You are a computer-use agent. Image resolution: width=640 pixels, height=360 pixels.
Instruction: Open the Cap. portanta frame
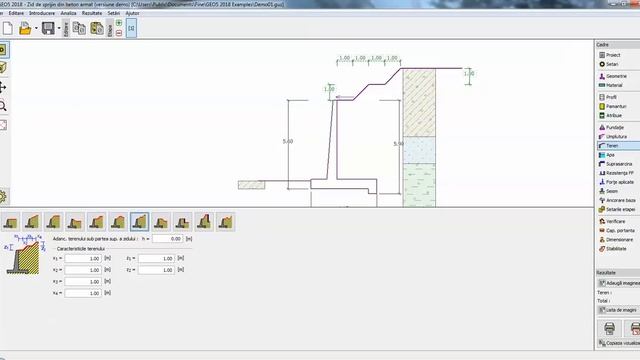618,231
